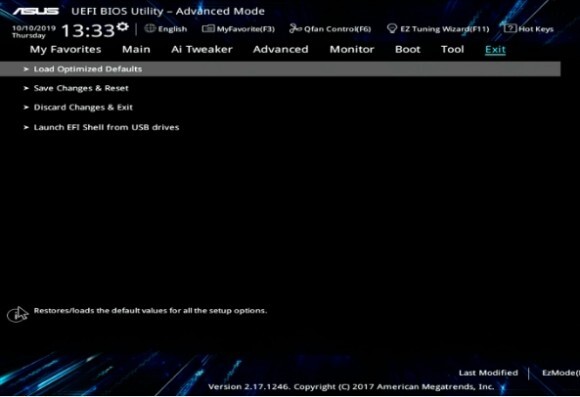
Task: Choose Load Optimized Defaults
Action: pyautogui.click(x=280, y=69)
